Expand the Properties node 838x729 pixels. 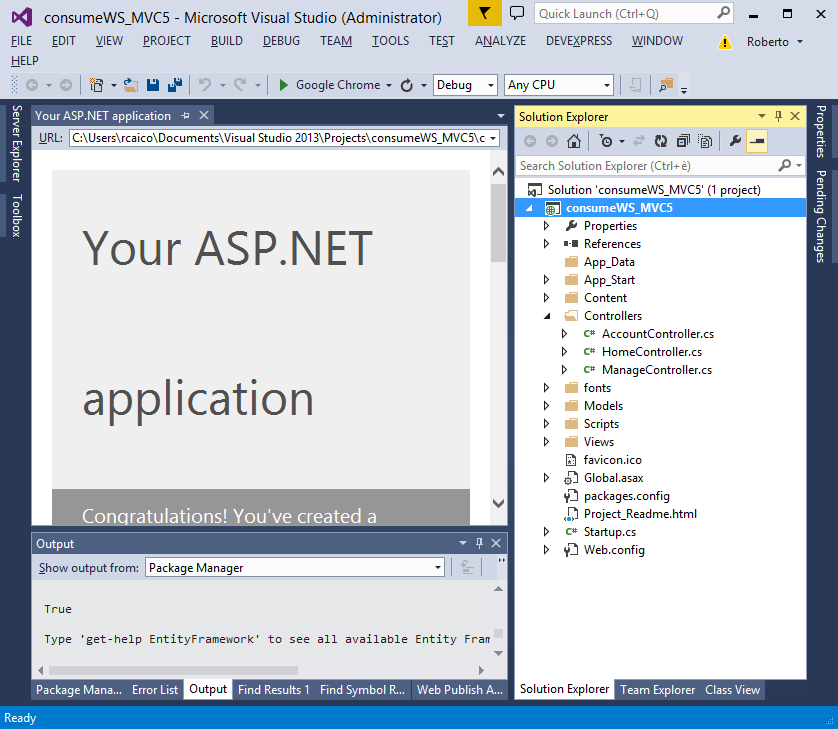[x=546, y=226]
